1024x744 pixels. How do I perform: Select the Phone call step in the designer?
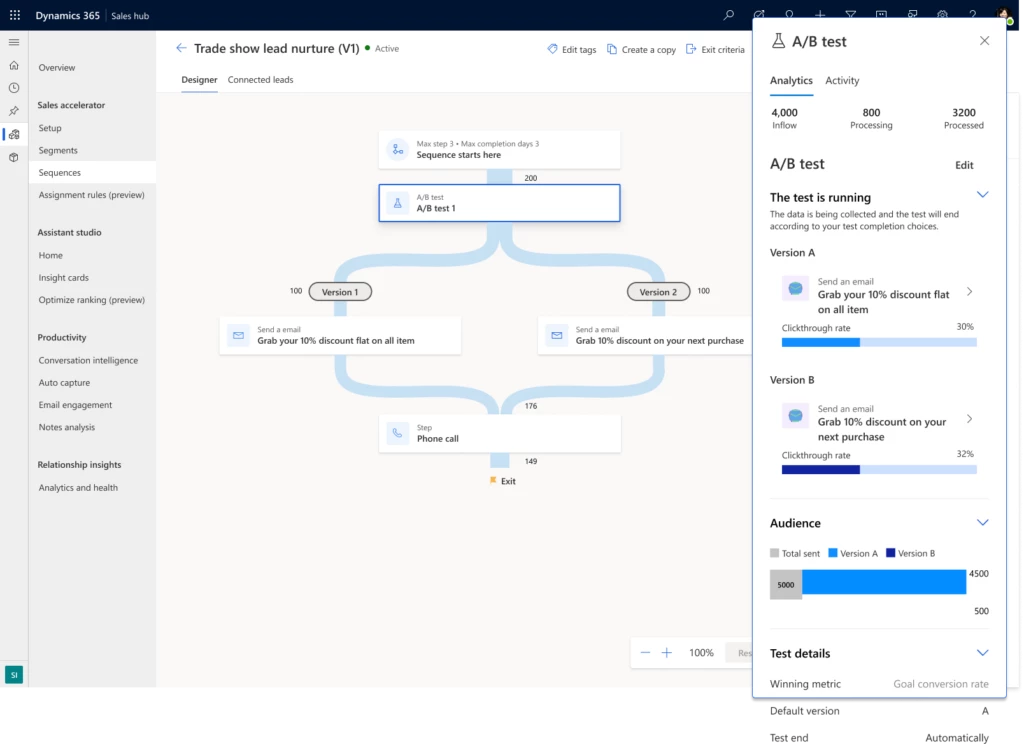pyautogui.click(x=499, y=432)
